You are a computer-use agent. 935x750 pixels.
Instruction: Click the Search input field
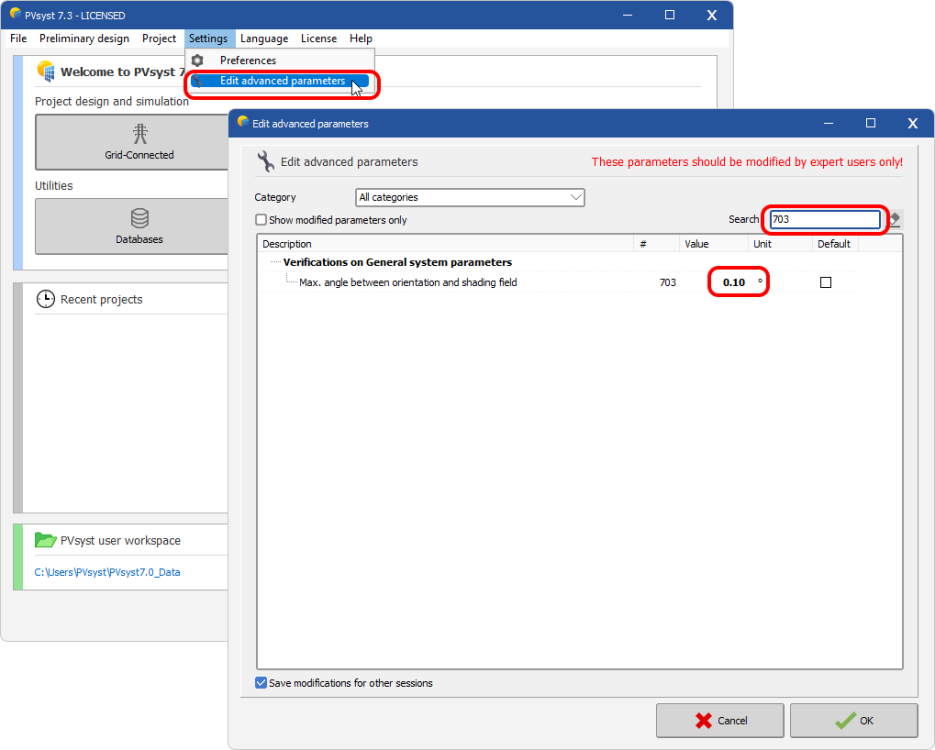click(824, 219)
